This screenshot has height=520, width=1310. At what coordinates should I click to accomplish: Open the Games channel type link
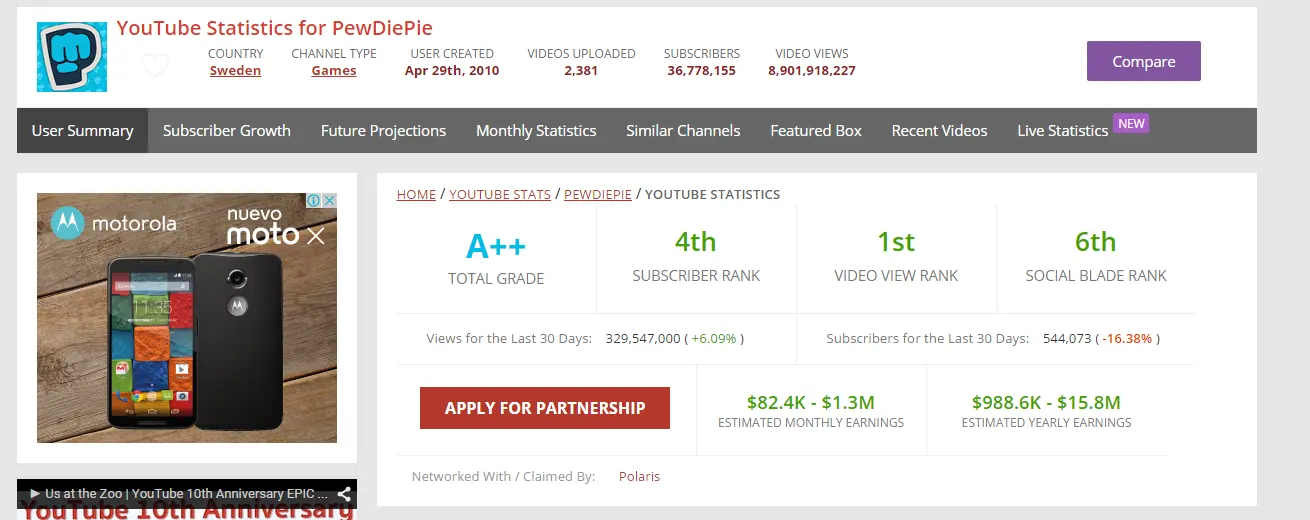pyautogui.click(x=334, y=71)
